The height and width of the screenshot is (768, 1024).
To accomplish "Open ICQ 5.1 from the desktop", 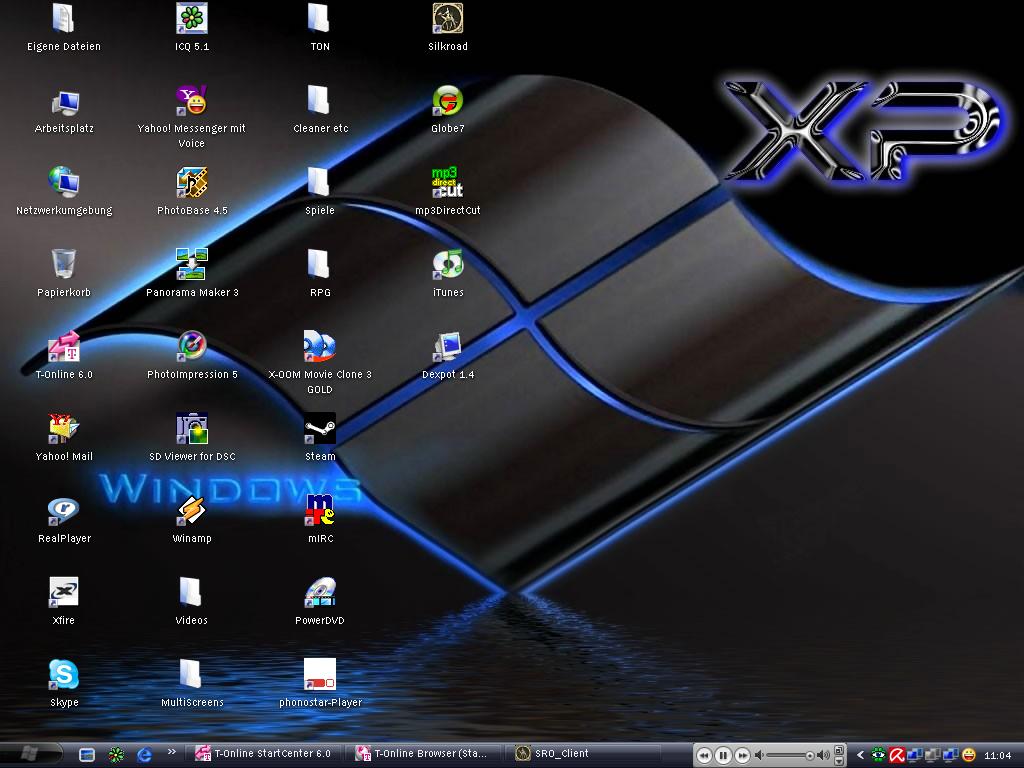I will pos(191,19).
